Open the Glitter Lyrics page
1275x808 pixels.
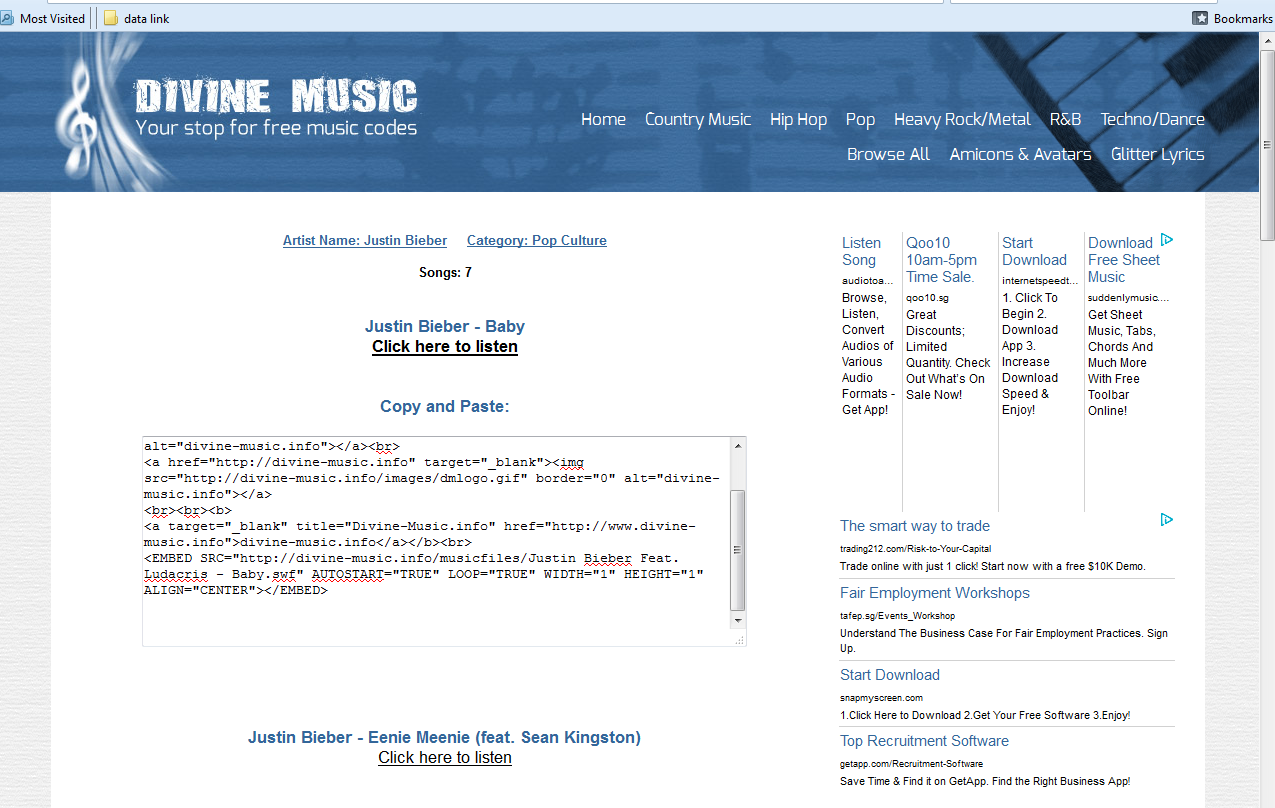(1157, 154)
